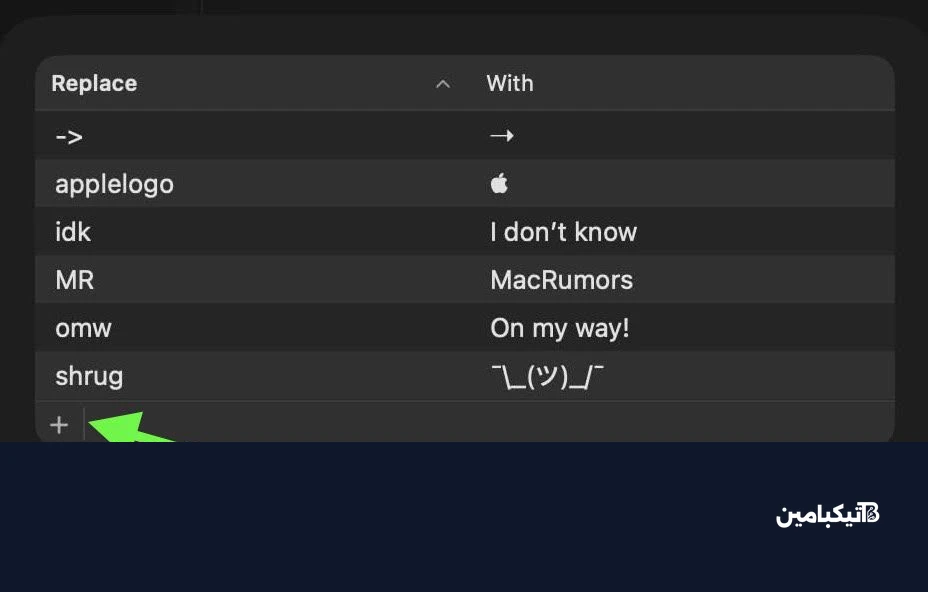This screenshot has width=928, height=592.
Task: Click the Replace column header
Action: [x=94, y=84]
